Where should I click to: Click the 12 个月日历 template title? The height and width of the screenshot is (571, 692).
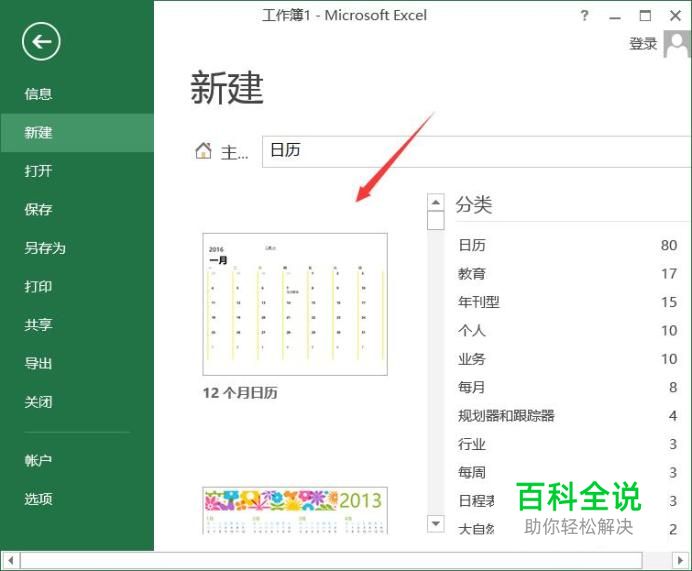click(240, 393)
